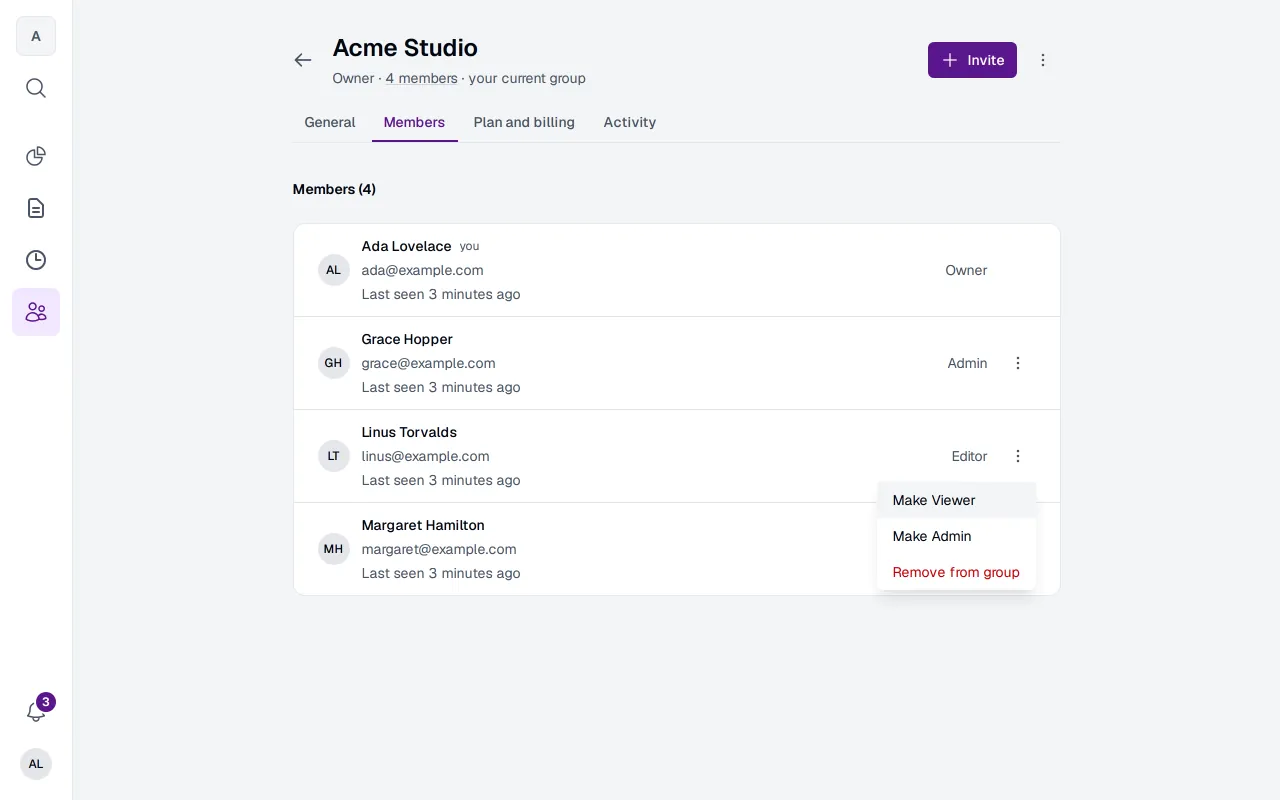1280x800 pixels.
Task: Click the Acme Studio title
Action: pos(405,48)
